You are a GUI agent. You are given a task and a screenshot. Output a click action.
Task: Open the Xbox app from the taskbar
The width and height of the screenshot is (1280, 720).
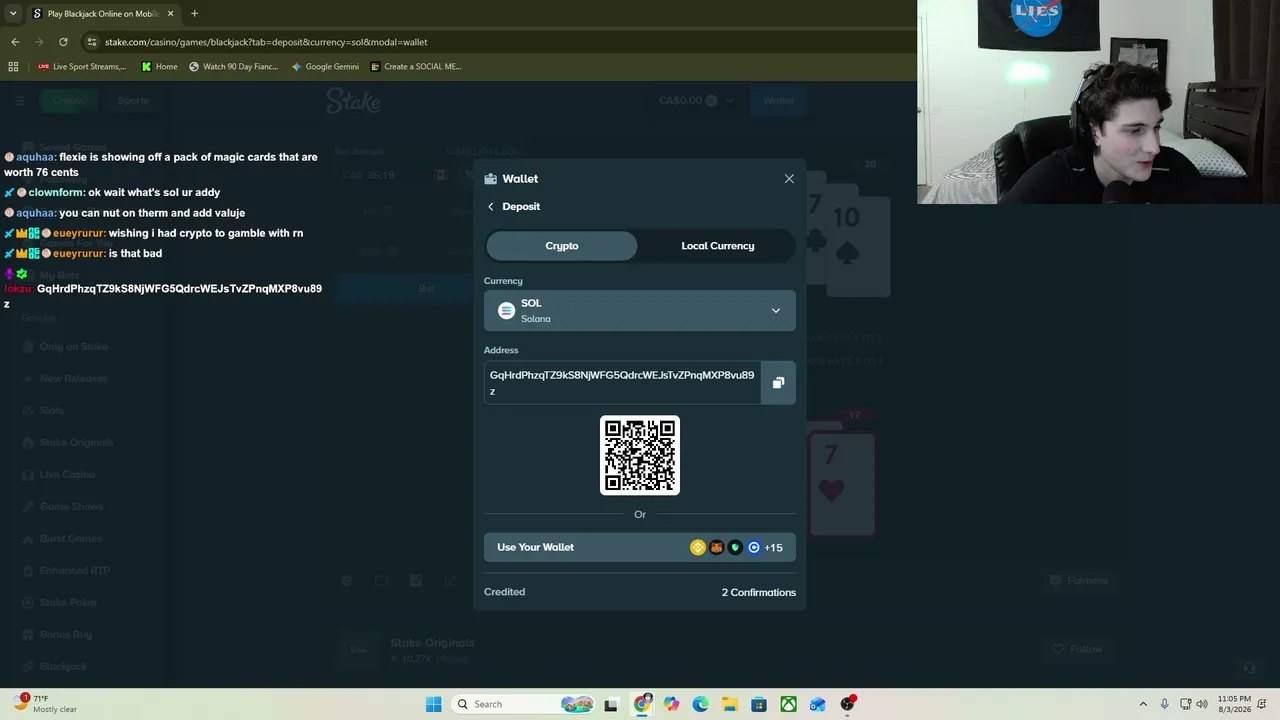tap(789, 704)
